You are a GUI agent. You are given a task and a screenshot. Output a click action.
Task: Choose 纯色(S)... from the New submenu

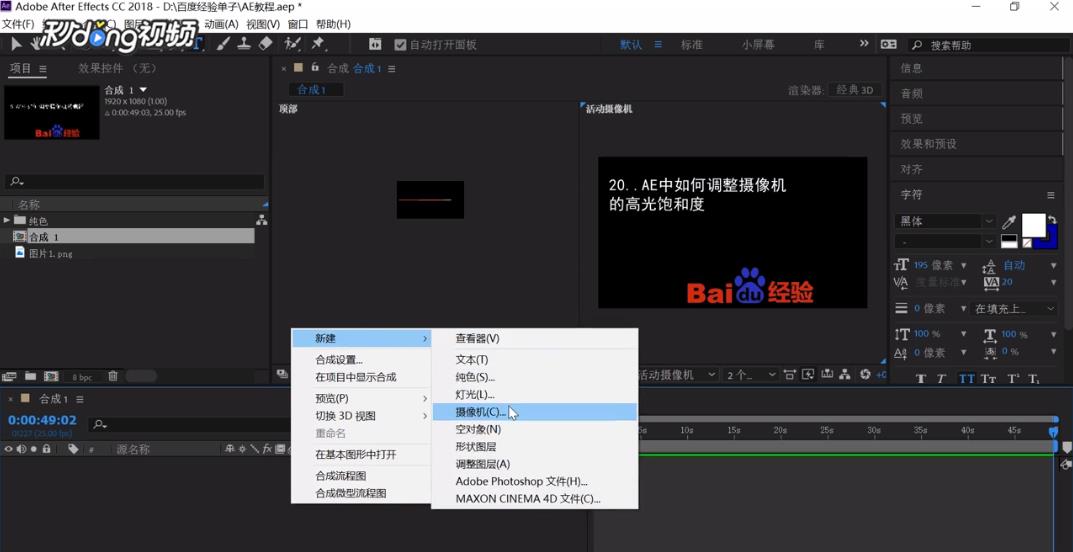coord(534,377)
